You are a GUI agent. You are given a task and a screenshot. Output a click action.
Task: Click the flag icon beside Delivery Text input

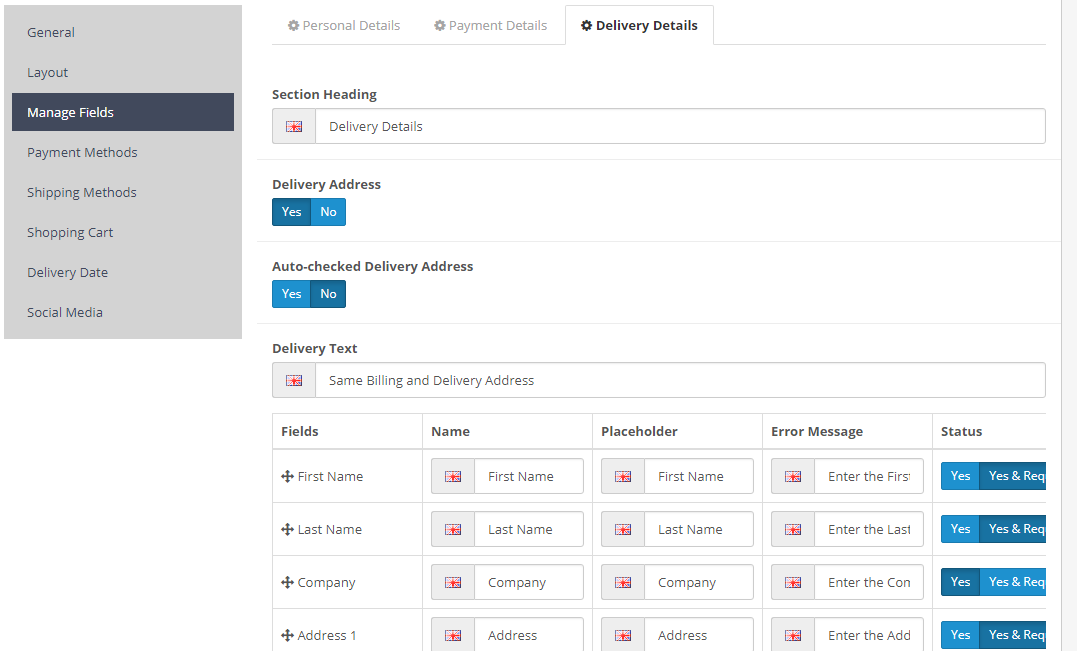[x=294, y=380]
